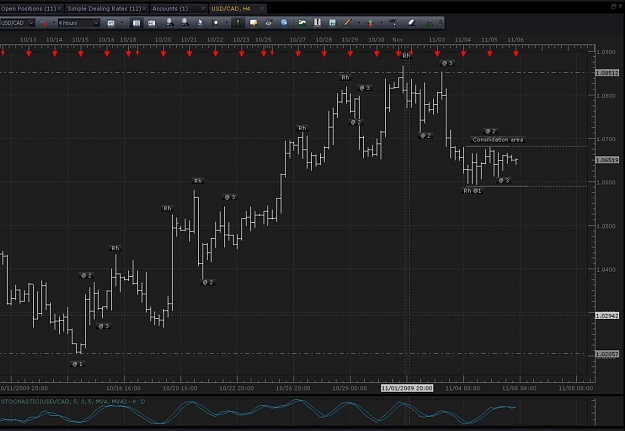Click the white double-bar icon
This screenshot has width=625, height=431.
317,23
